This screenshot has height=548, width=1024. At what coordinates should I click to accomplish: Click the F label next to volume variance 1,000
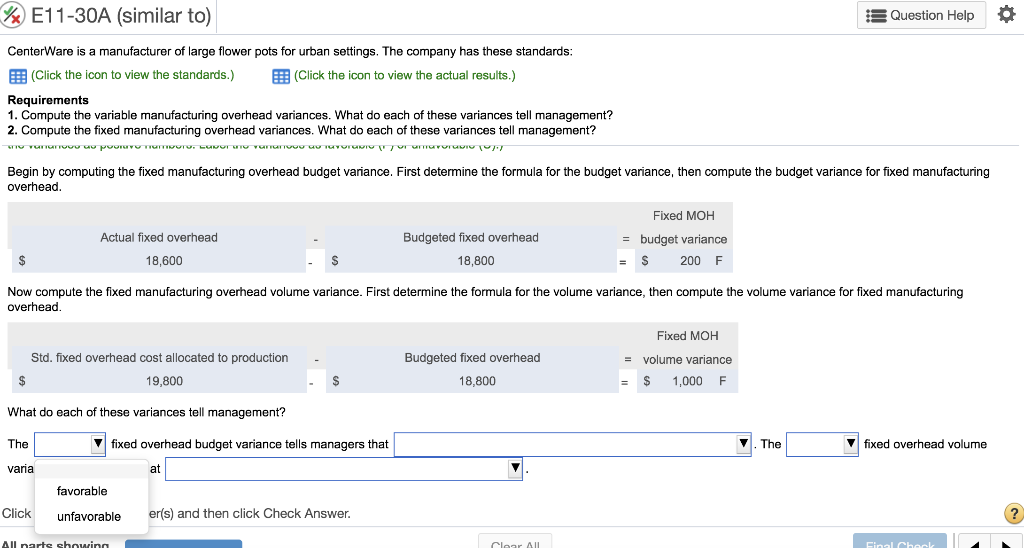coord(722,381)
